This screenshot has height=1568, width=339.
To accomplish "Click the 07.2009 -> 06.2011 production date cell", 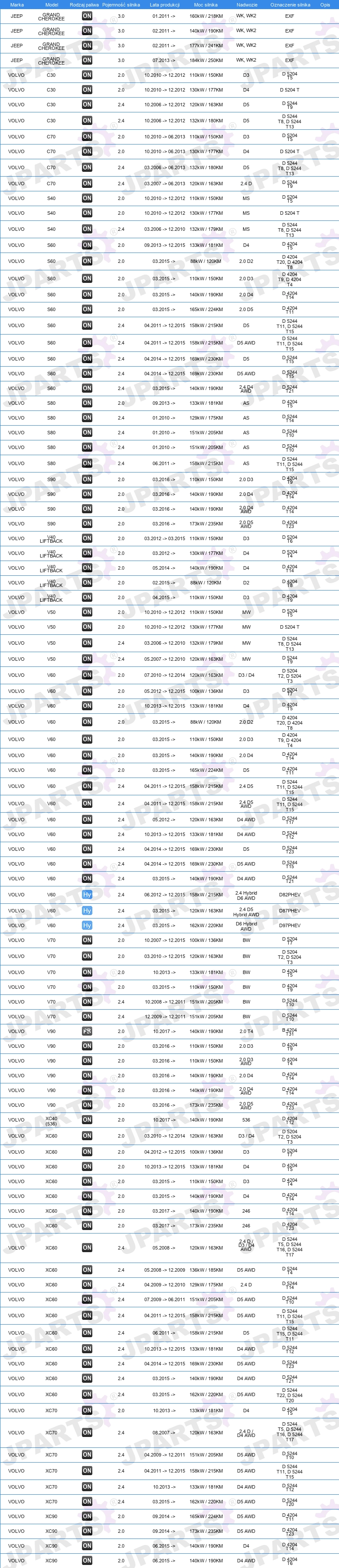I will (x=164, y=1299).
